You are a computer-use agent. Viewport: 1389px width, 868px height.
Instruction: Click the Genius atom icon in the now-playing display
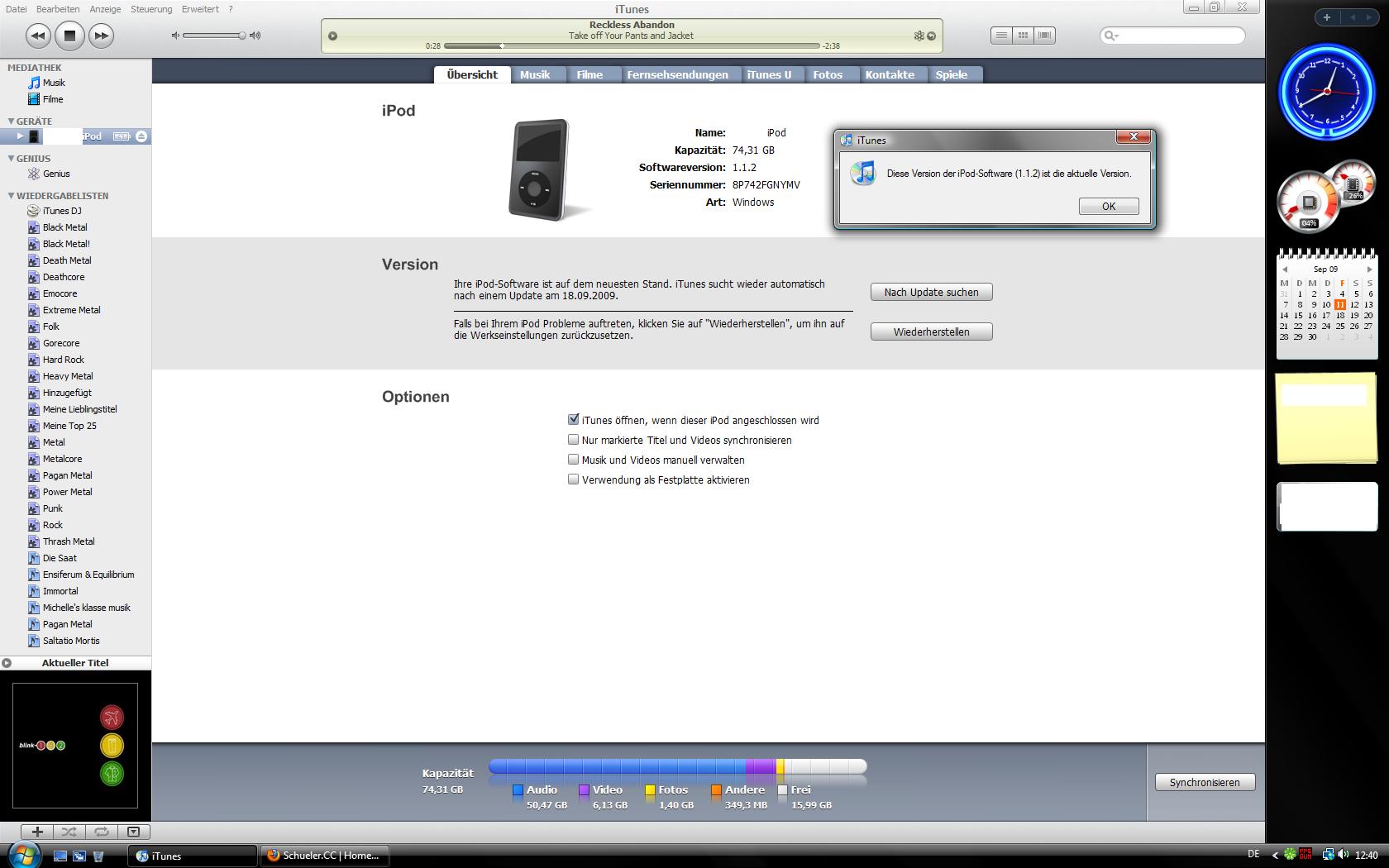pyautogui.click(x=919, y=36)
